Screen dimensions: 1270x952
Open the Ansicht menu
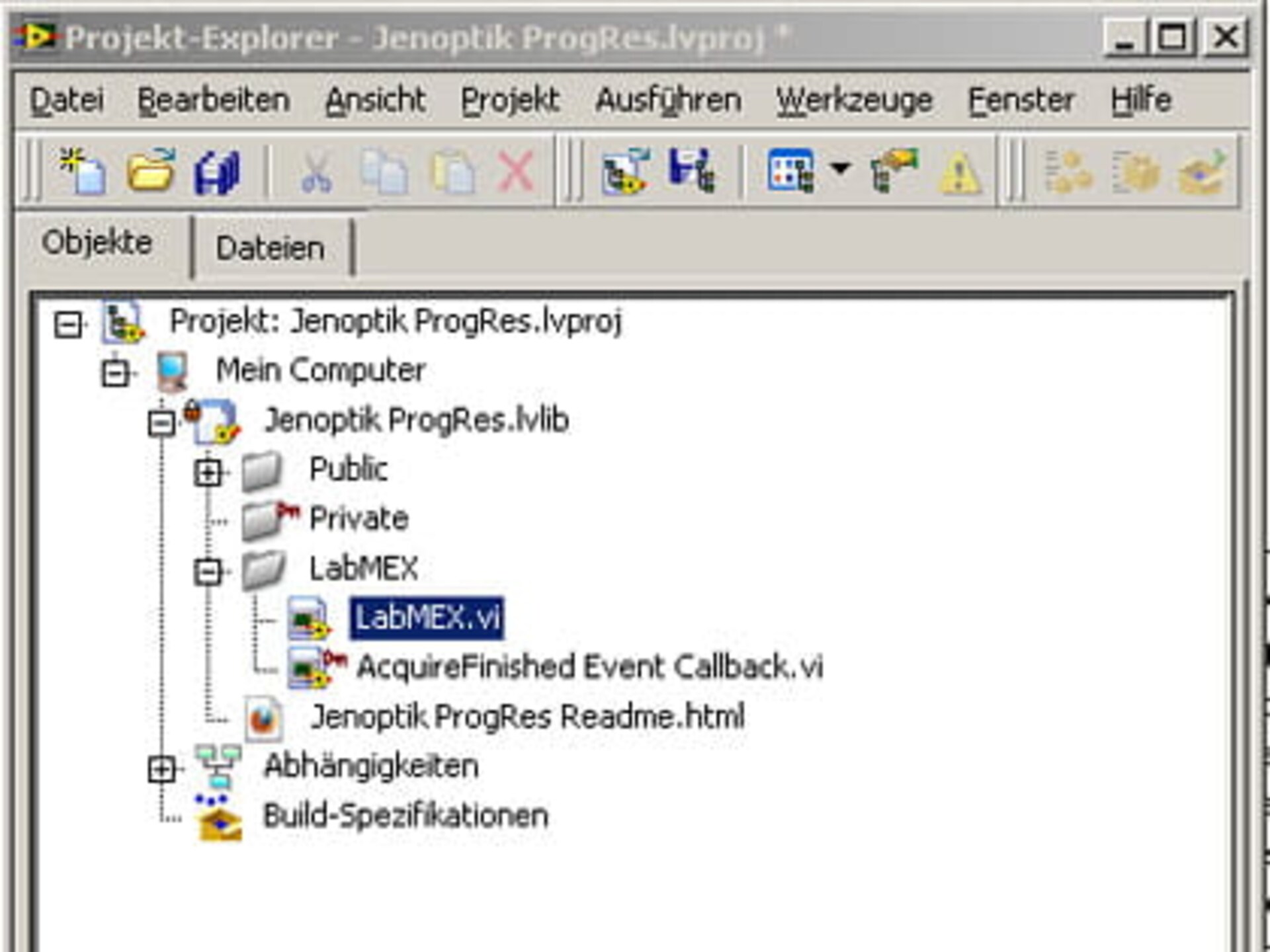375,100
